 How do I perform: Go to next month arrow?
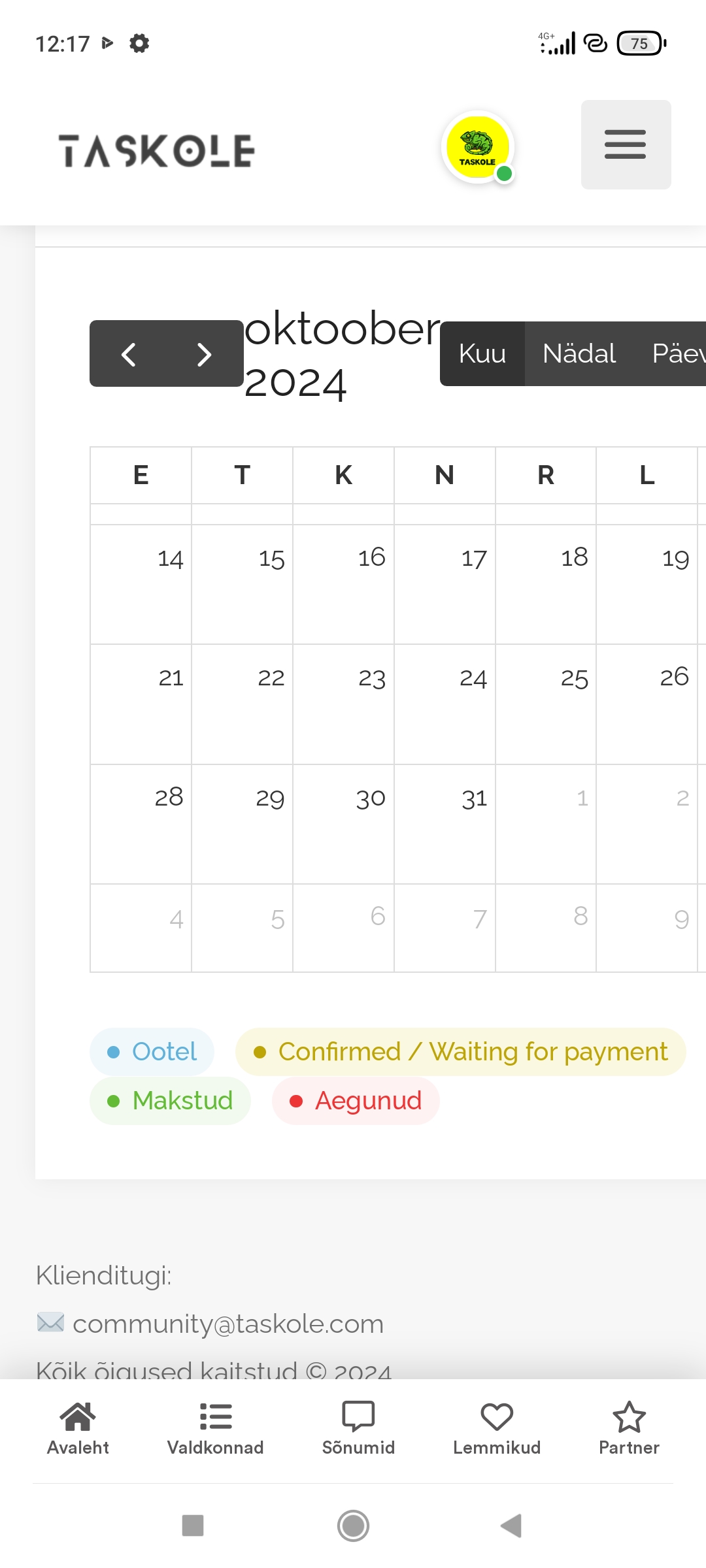(205, 354)
